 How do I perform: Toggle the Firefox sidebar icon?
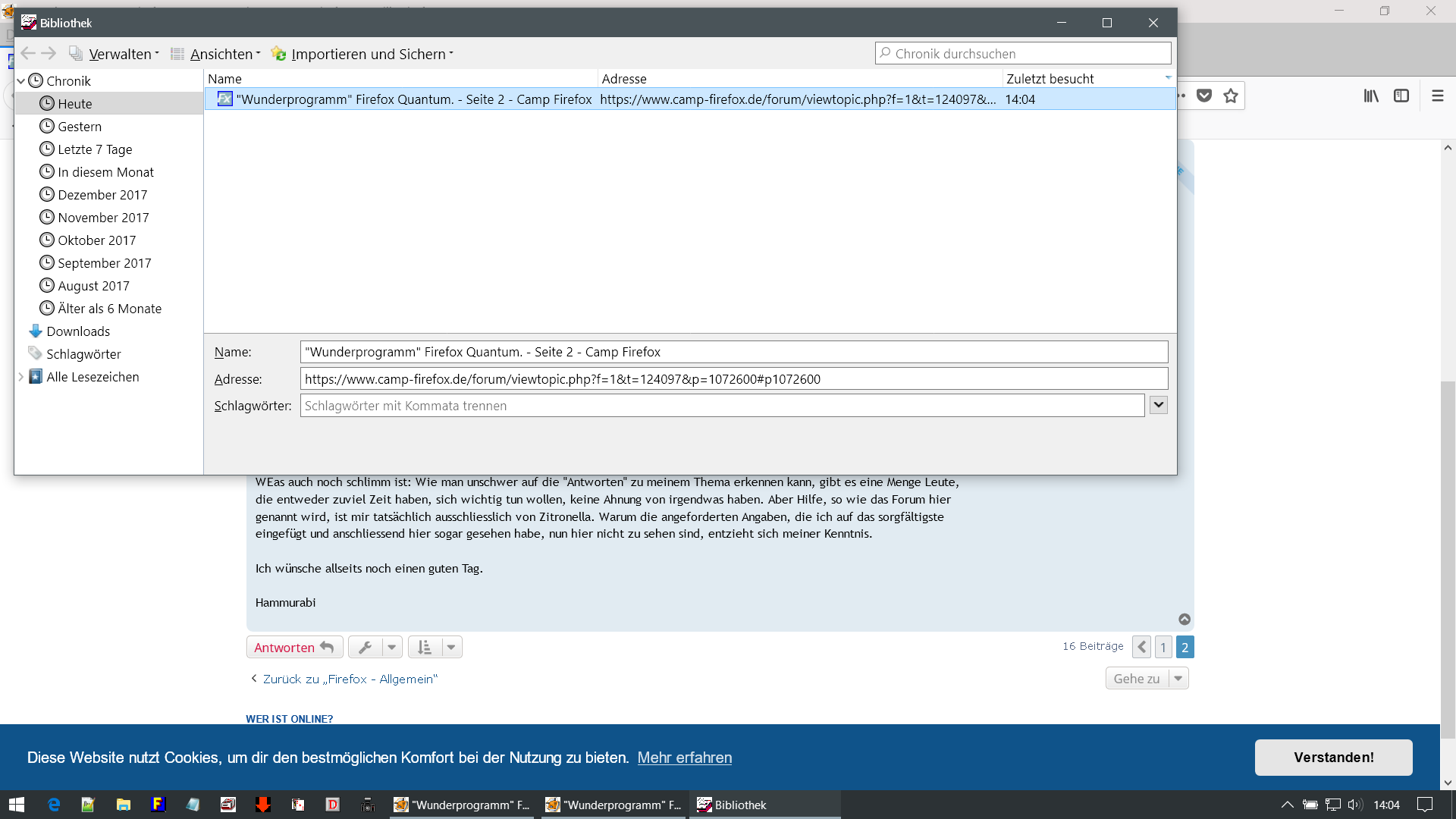pyautogui.click(x=1401, y=96)
